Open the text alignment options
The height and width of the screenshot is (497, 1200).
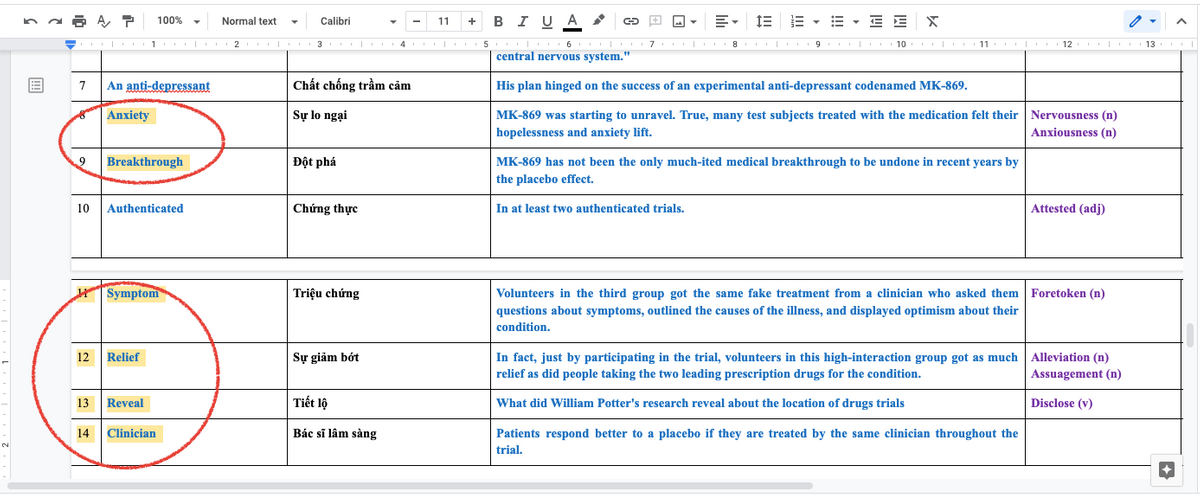[726, 21]
